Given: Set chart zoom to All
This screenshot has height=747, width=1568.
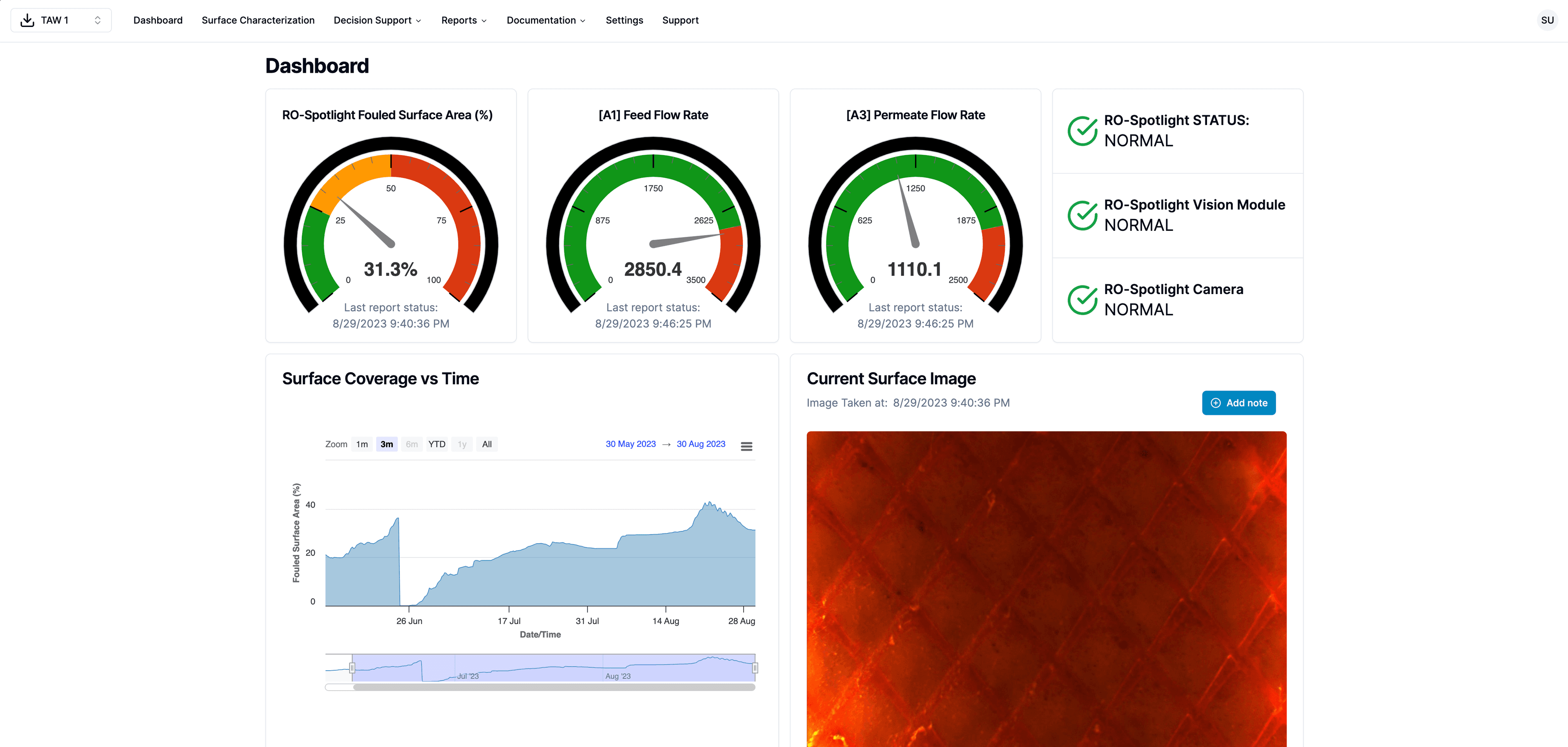Looking at the screenshot, I should 487,444.
